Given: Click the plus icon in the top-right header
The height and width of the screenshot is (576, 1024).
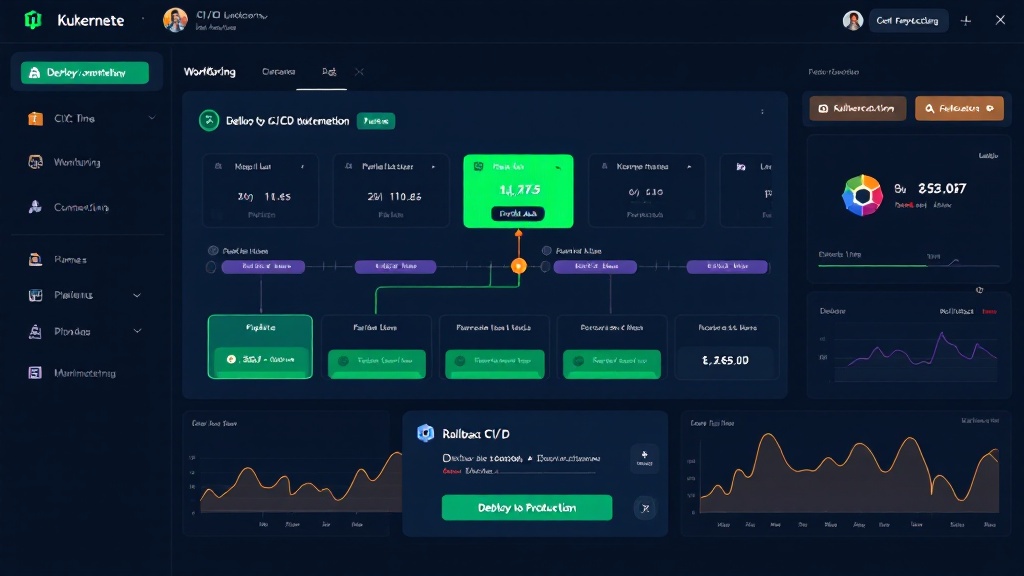Looking at the screenshot, I should pyautogui.click(x=966, y=21).
